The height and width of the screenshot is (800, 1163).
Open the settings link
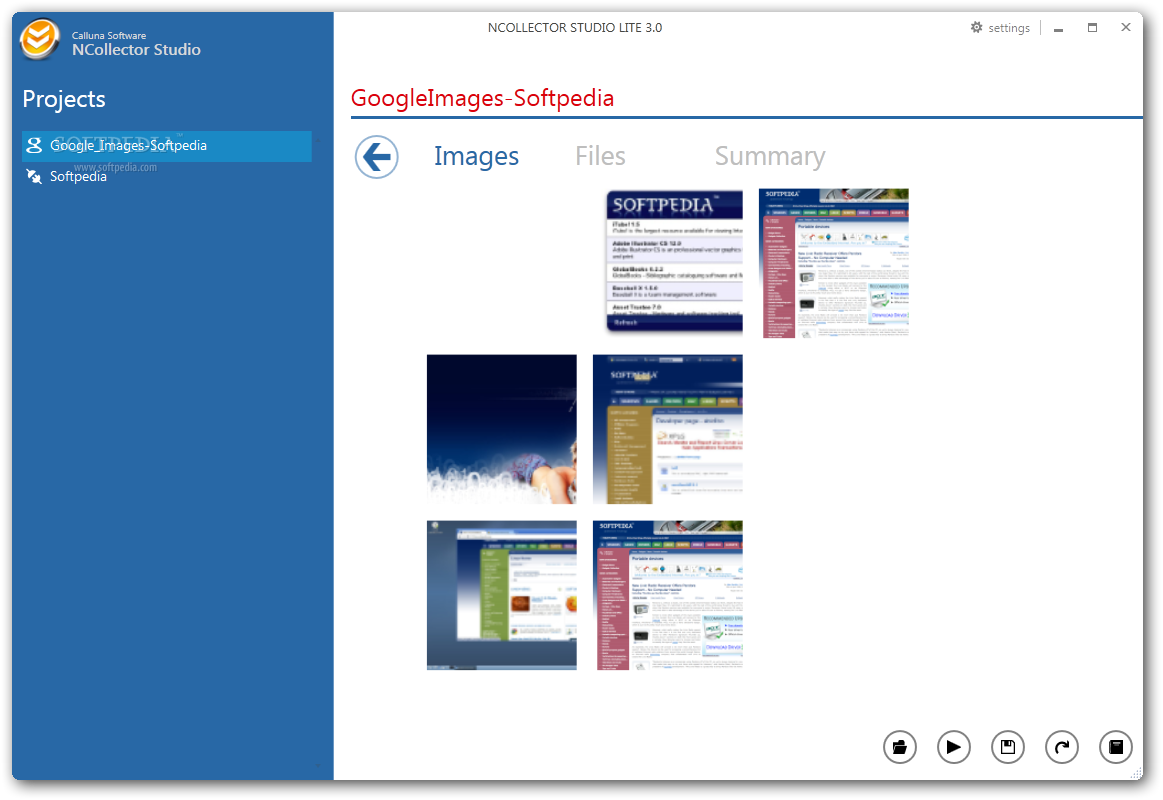(1009, 28)
